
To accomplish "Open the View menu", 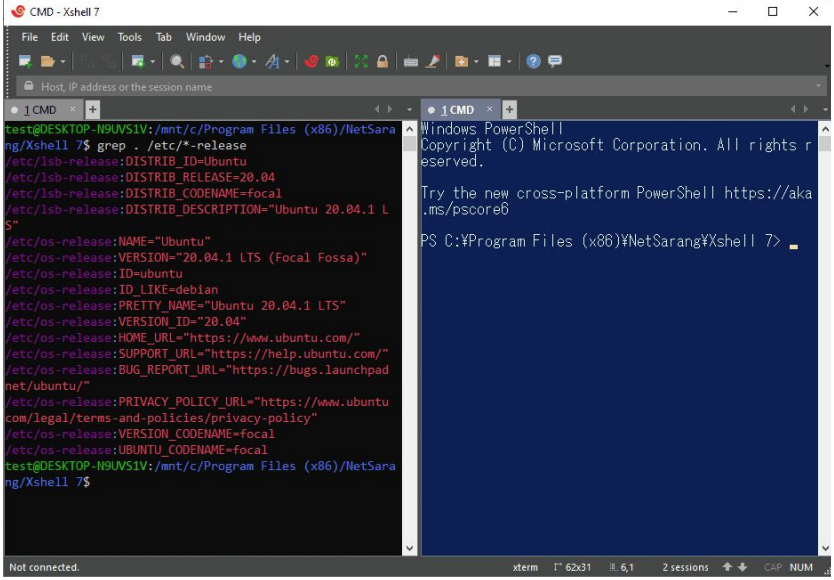I will 93,37.
